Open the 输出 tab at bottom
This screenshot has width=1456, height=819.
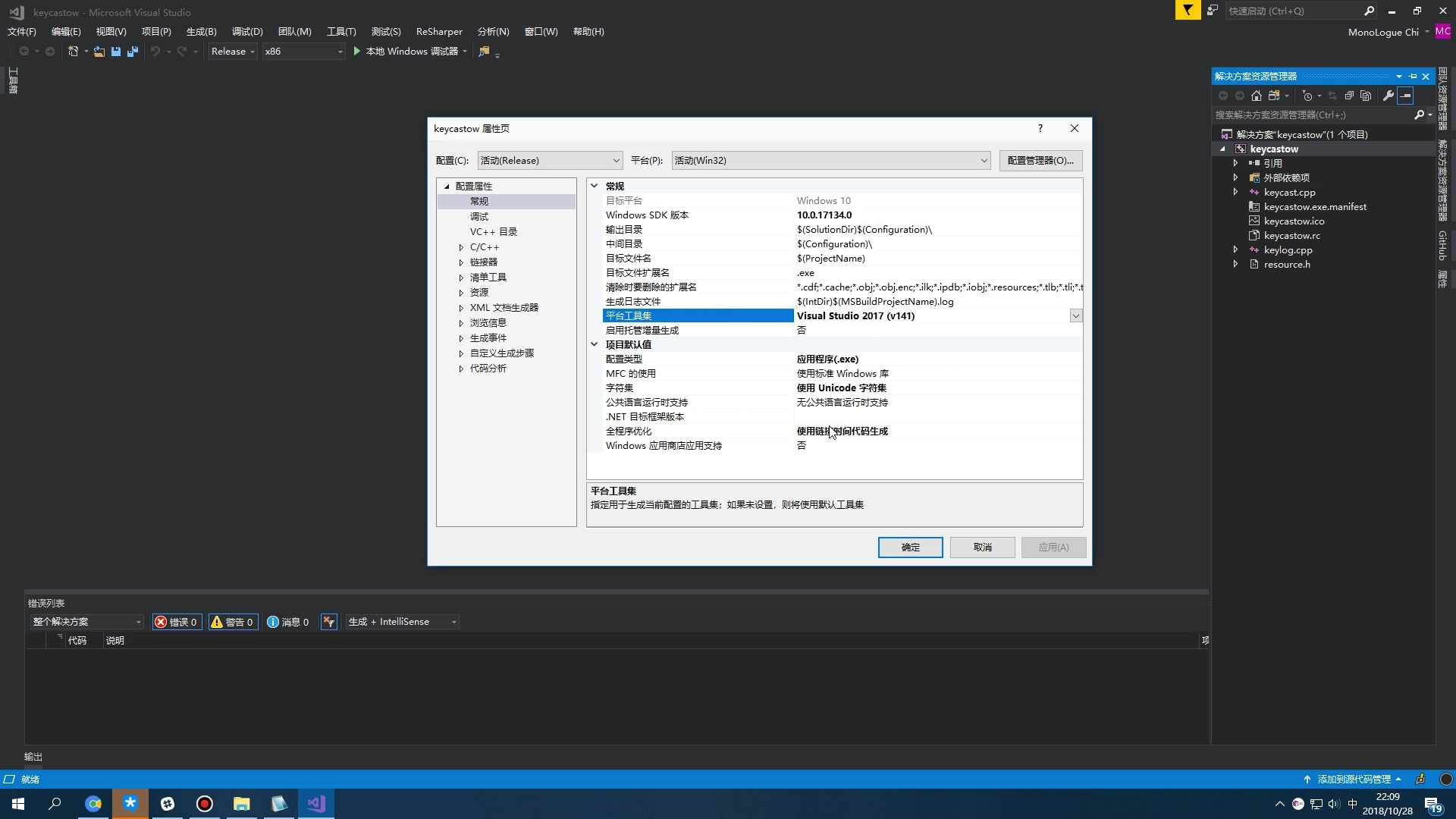33,758
